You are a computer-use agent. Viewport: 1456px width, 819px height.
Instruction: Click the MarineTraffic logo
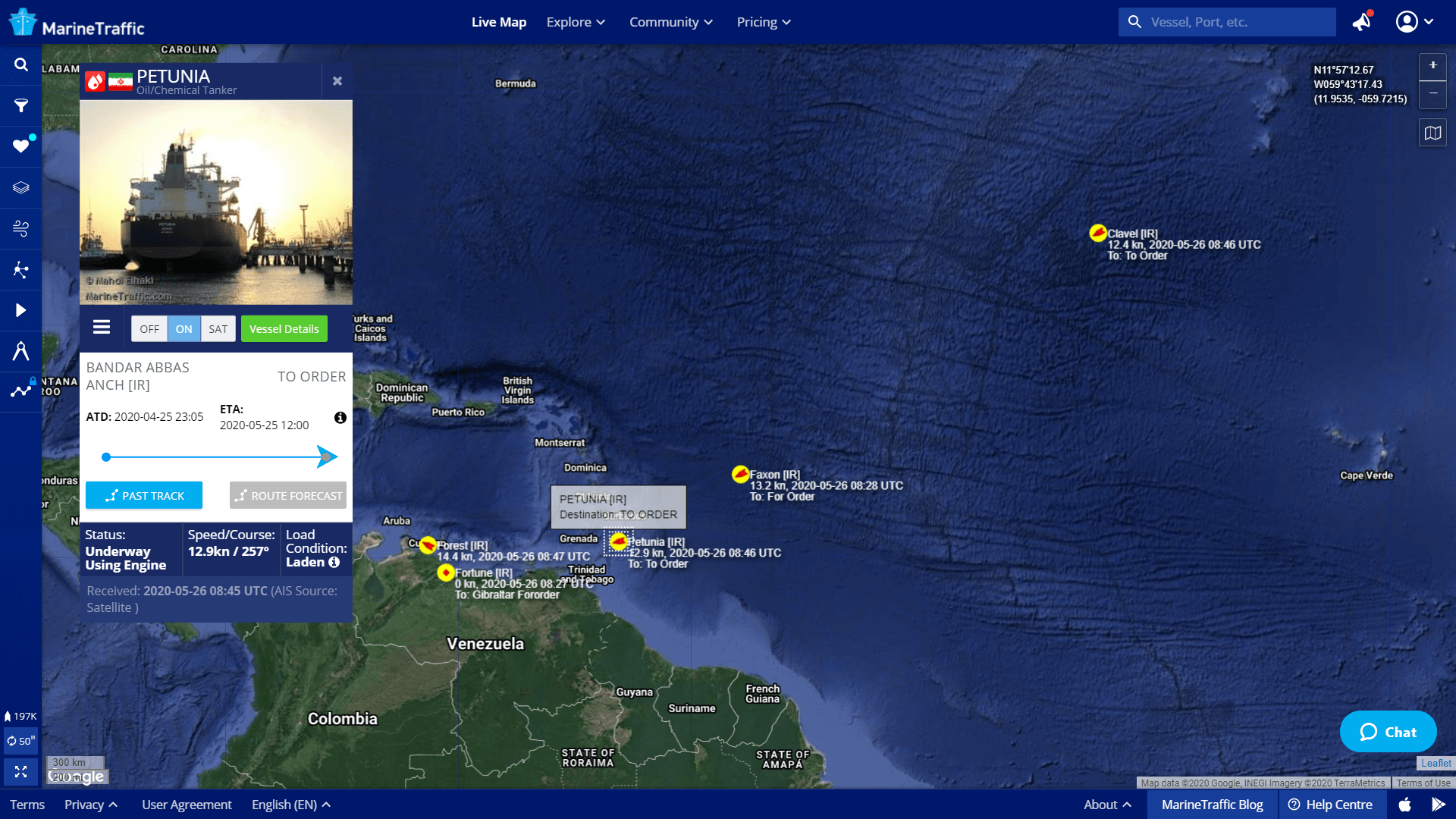pos(76,23)
